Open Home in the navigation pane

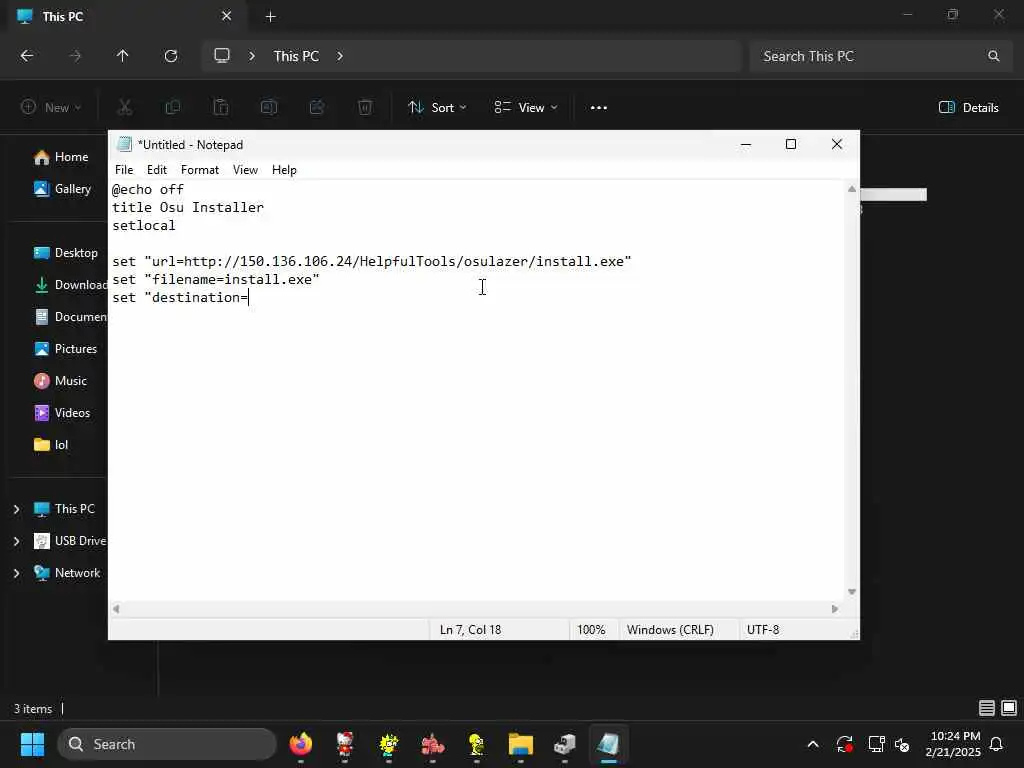61,157
